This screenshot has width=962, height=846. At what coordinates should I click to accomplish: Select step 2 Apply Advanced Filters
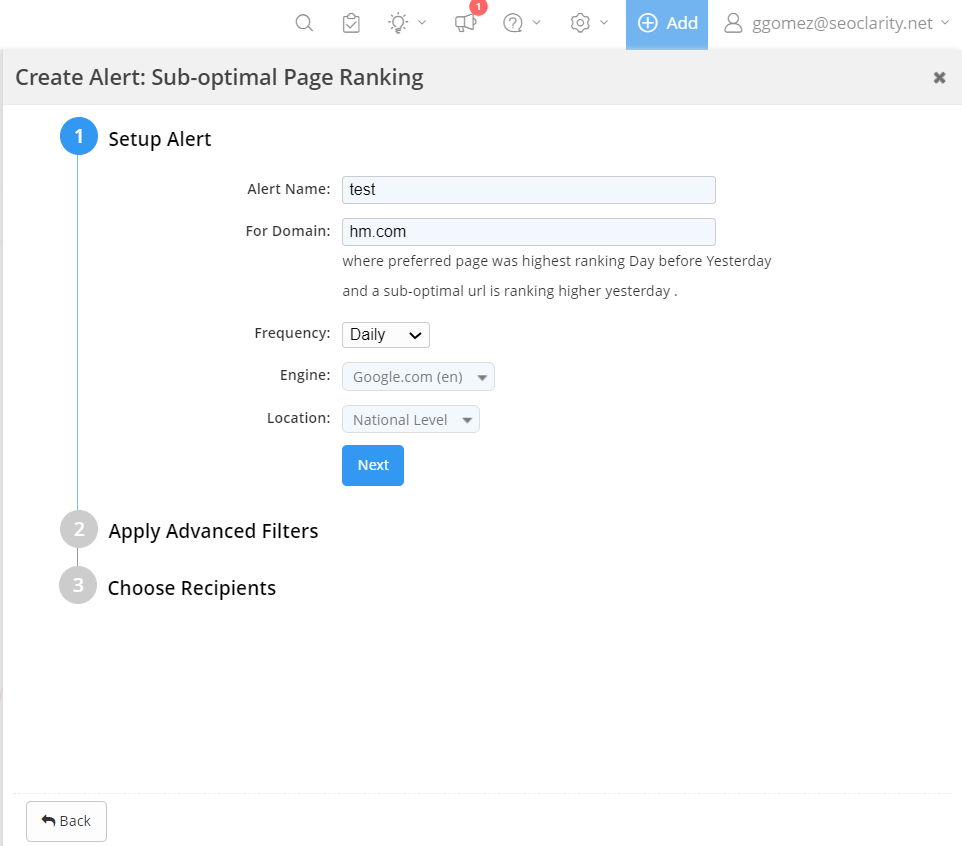pos(212,531)
